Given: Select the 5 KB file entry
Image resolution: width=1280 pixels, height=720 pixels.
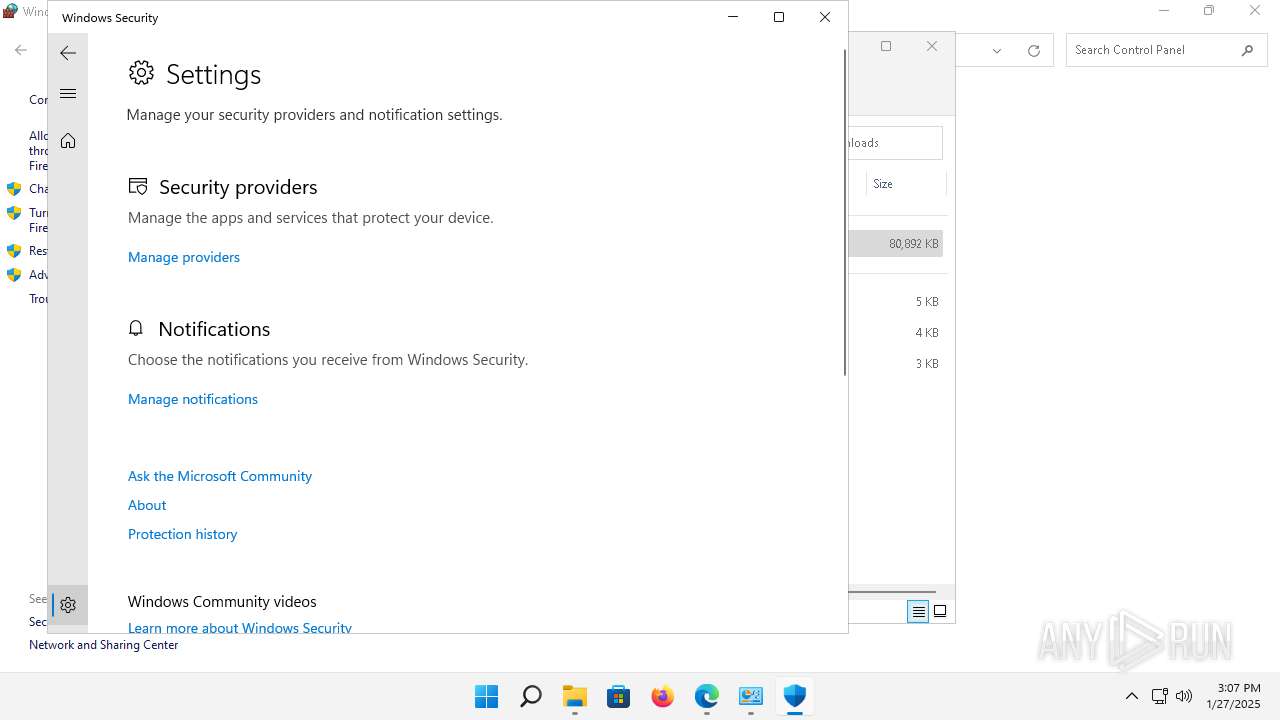Looking at the screenshot, I should (x=896, y=302).
